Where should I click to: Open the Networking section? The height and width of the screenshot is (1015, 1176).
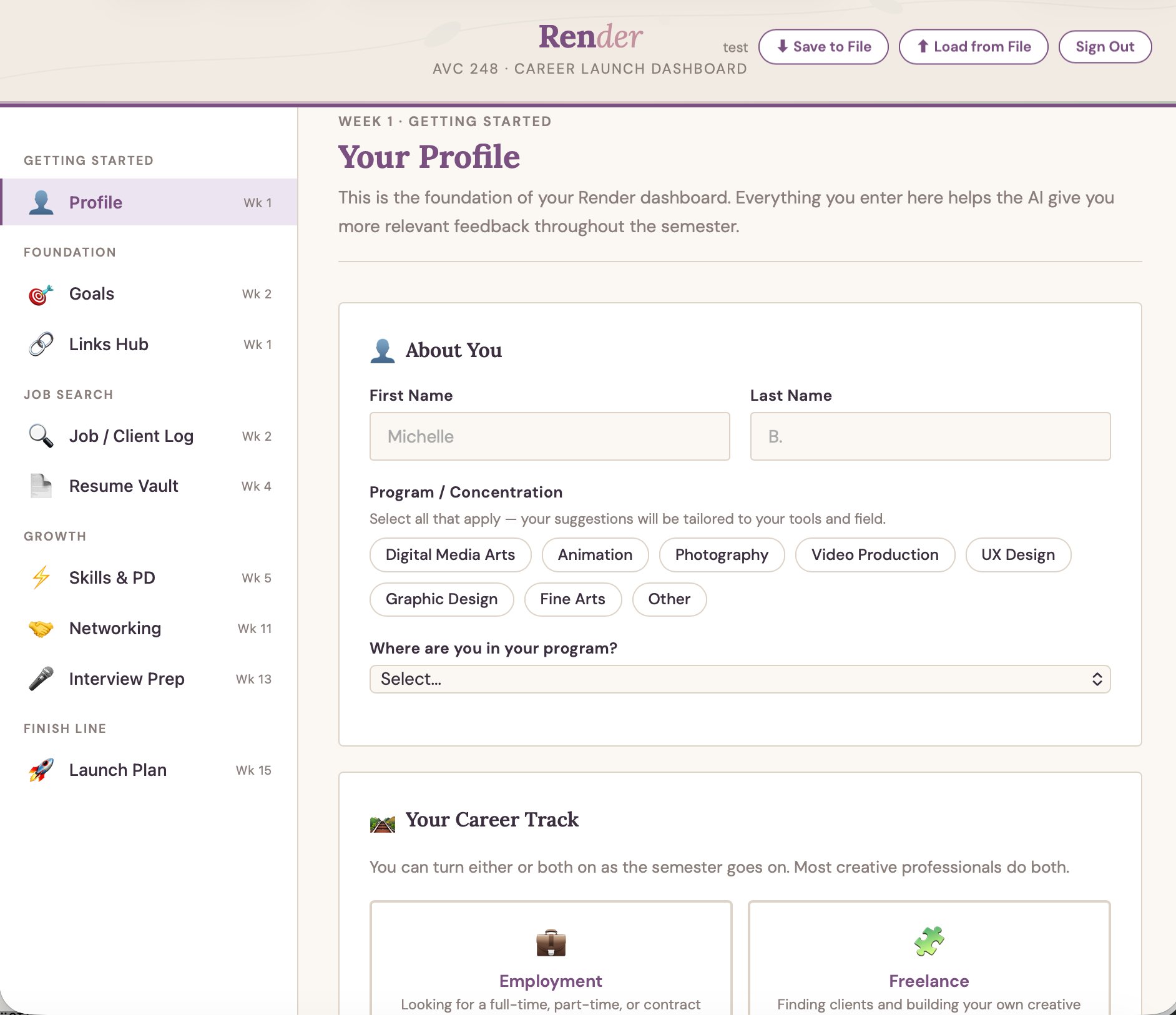[150, 628]
